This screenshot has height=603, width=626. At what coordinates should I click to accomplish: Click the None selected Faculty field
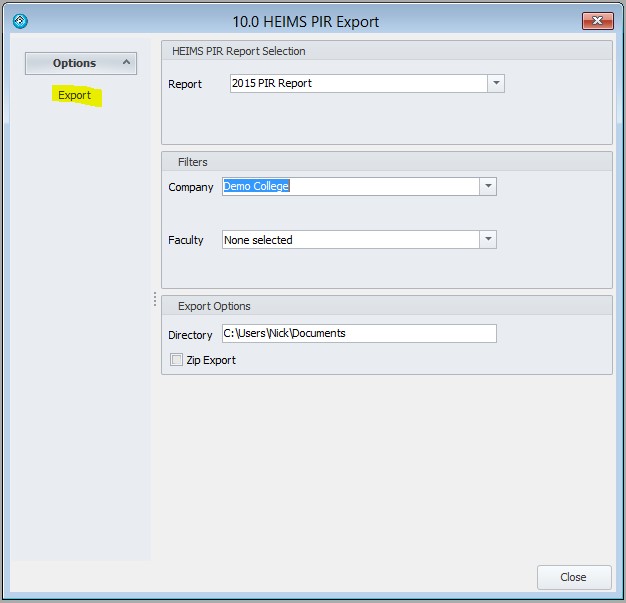coord(350,240)
